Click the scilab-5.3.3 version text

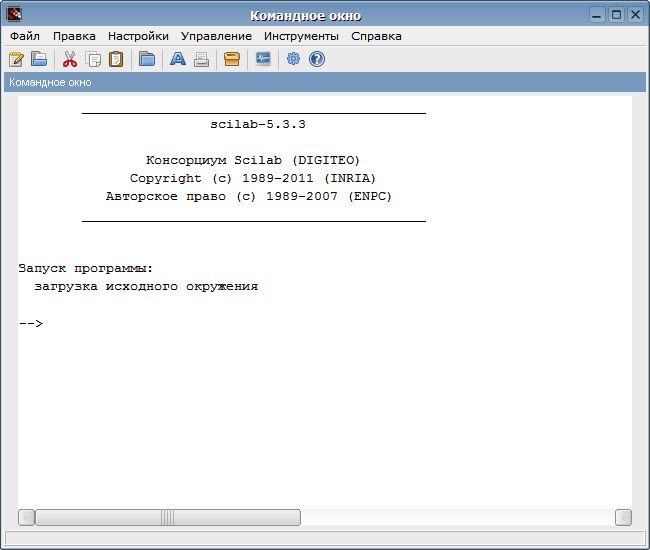point(258,124)
